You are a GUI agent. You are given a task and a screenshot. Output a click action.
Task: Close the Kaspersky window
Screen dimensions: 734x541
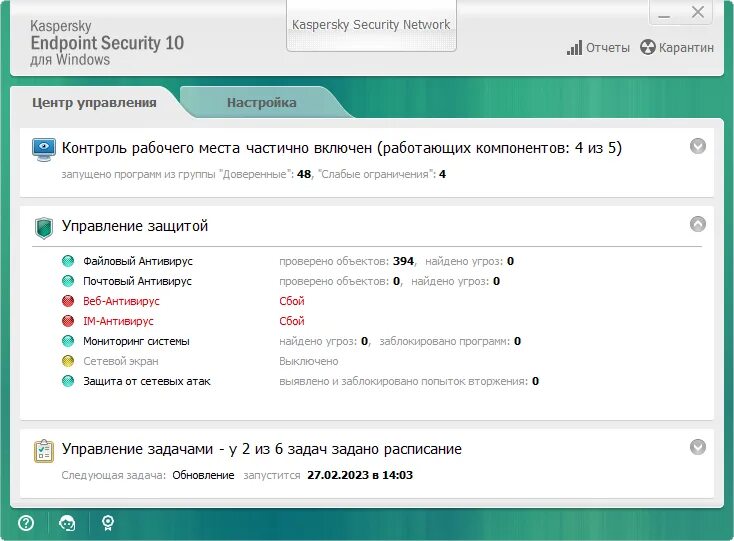[x=697, y=12]
